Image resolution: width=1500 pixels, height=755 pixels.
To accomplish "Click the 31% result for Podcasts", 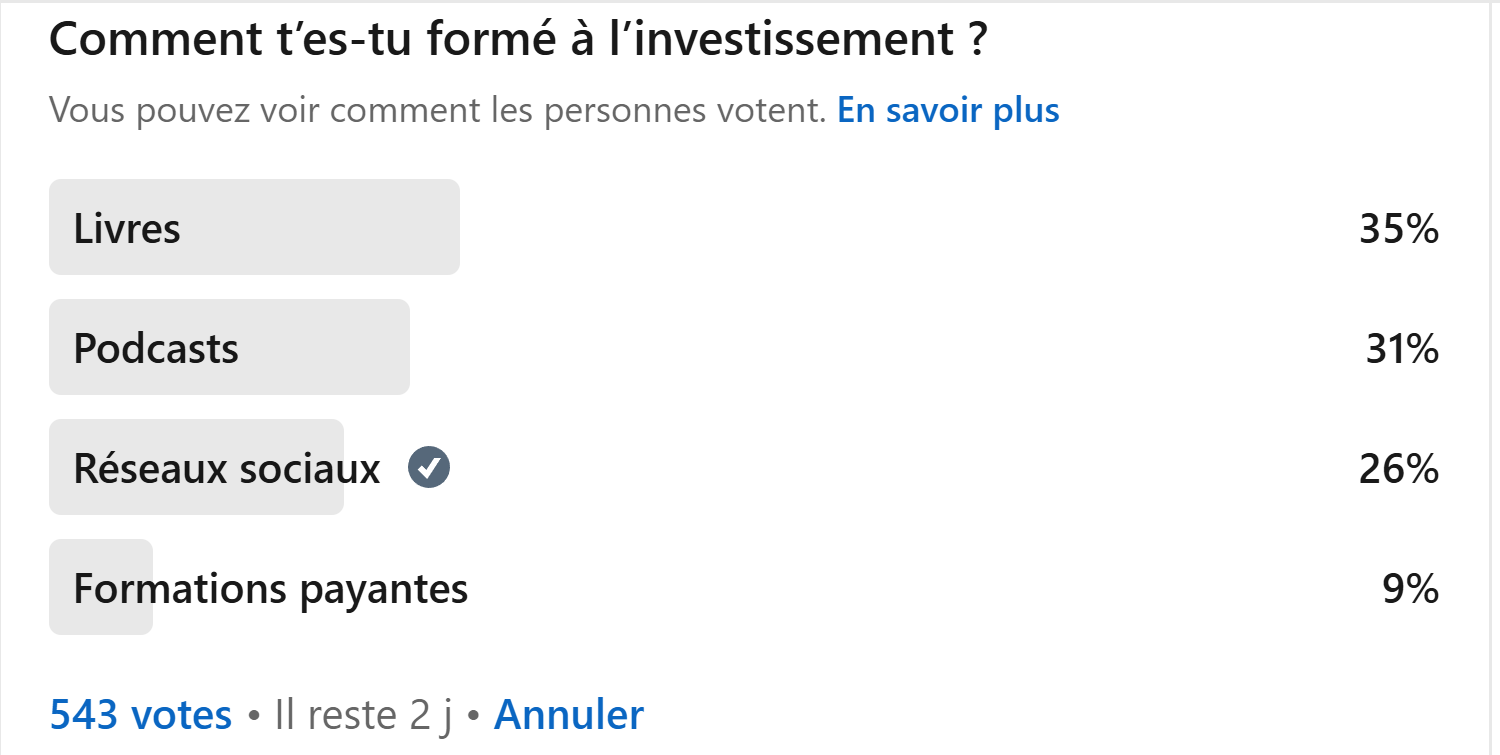I will (x=1402, y=349).
